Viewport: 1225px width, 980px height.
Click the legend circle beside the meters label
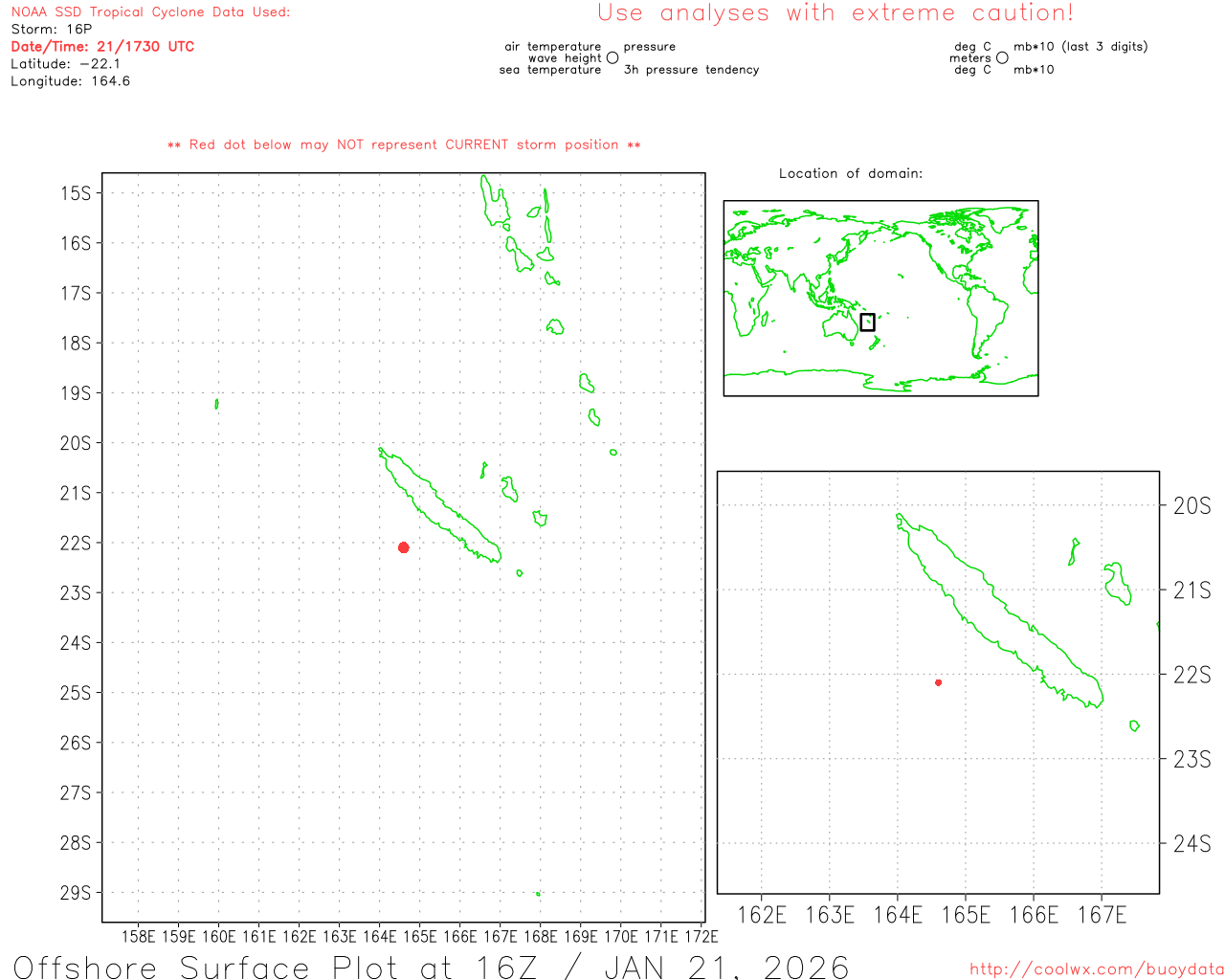(1002, 58)
